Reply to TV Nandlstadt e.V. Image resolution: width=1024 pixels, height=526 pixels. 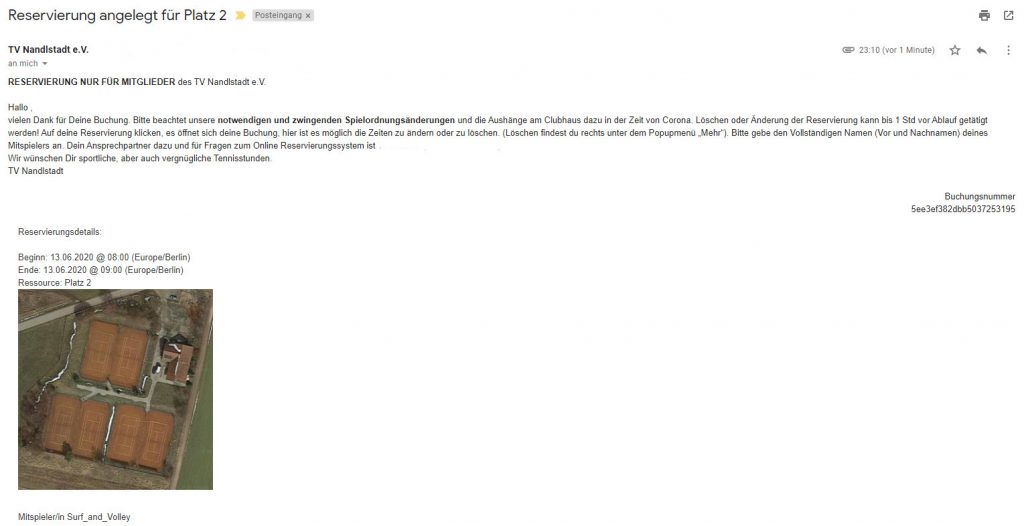click(x=982, y=50)
